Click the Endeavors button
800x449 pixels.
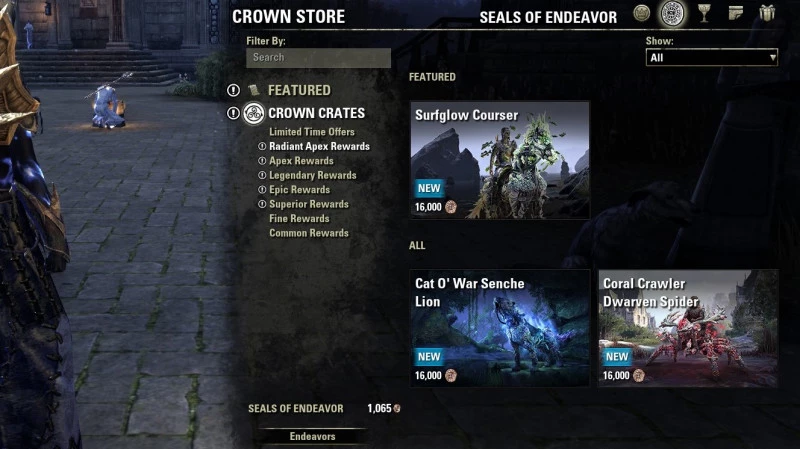[312, 436]
